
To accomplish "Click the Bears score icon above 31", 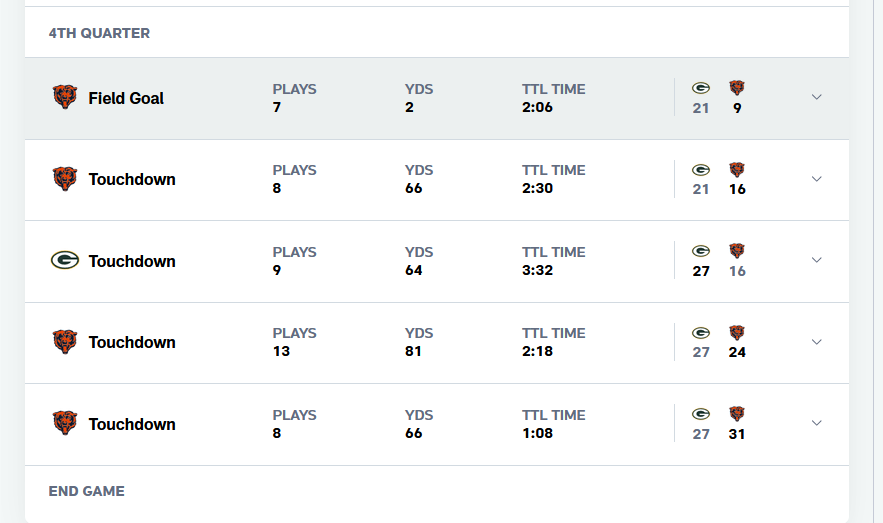I will click(x=737, y=414).
